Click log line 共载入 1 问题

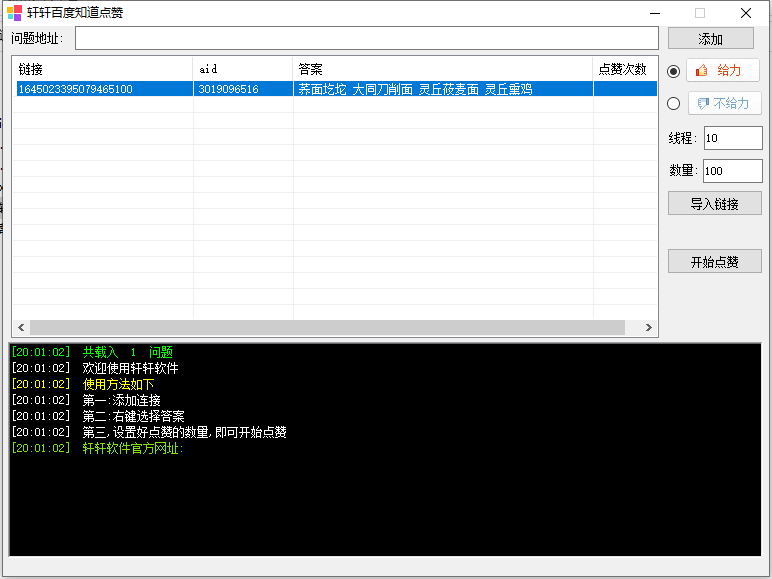pos(92,352)
